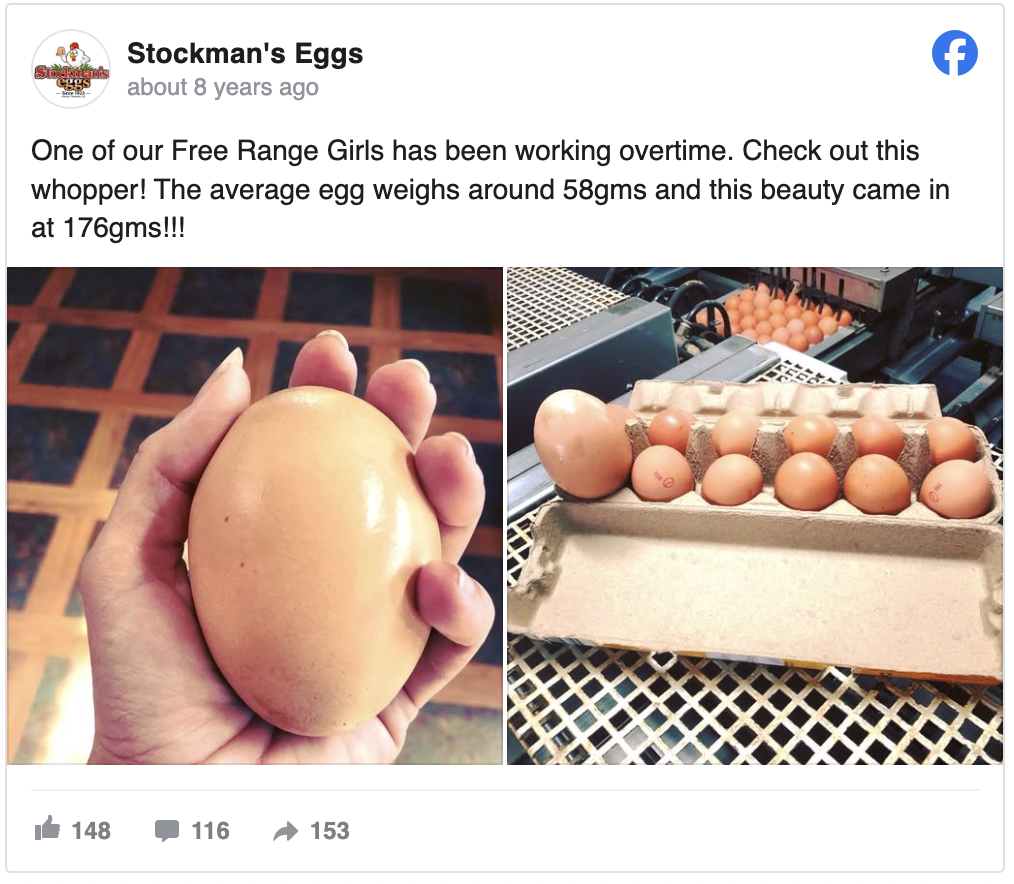The height and width of the screenshot is (884, 1014).
Task: Click the "about 8 years ago" timestamp
Action: [222, 87]
